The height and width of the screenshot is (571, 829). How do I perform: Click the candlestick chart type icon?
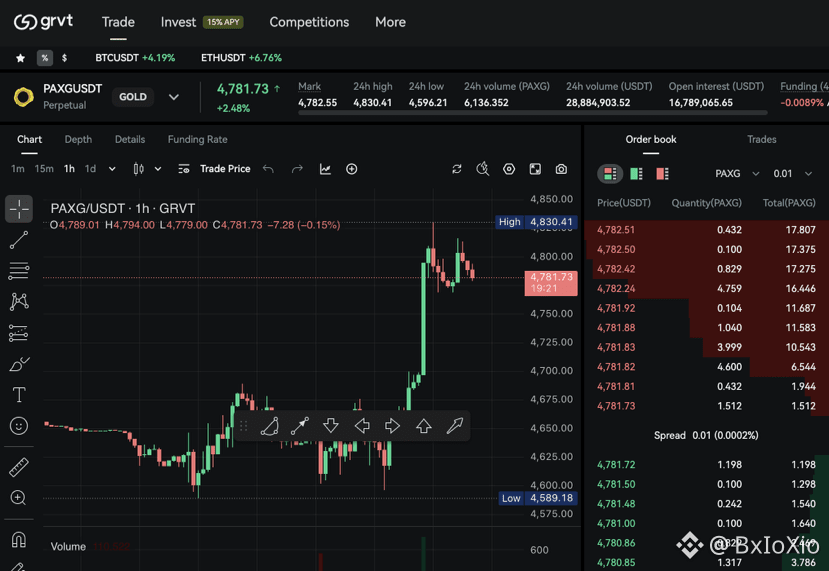click(139, 169)
